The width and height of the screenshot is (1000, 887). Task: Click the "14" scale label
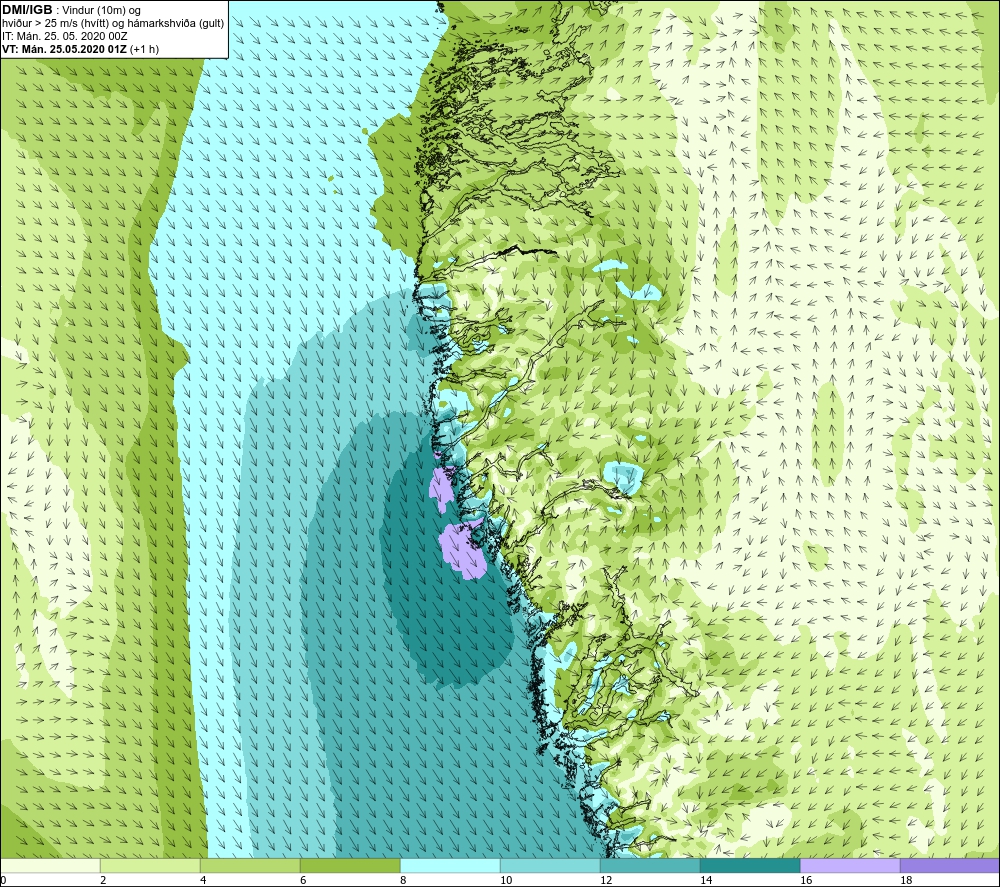(706, 880)
